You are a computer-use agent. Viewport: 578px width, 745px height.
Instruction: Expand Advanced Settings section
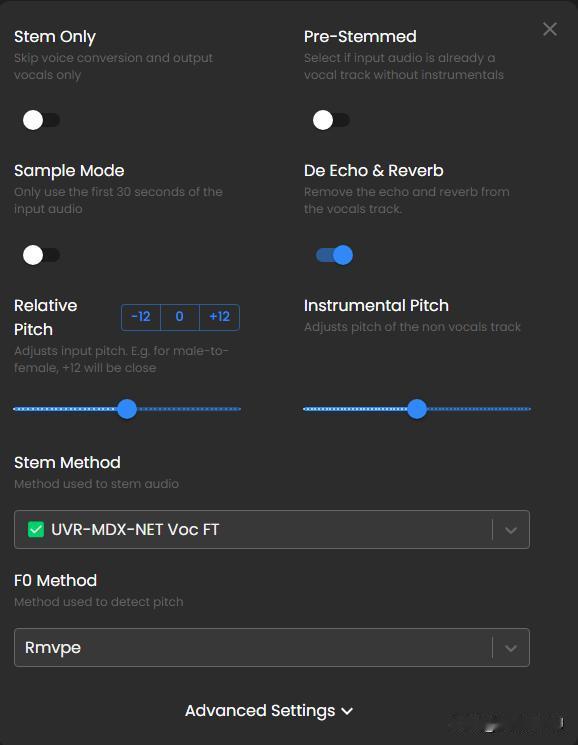[x=269, y=711]
